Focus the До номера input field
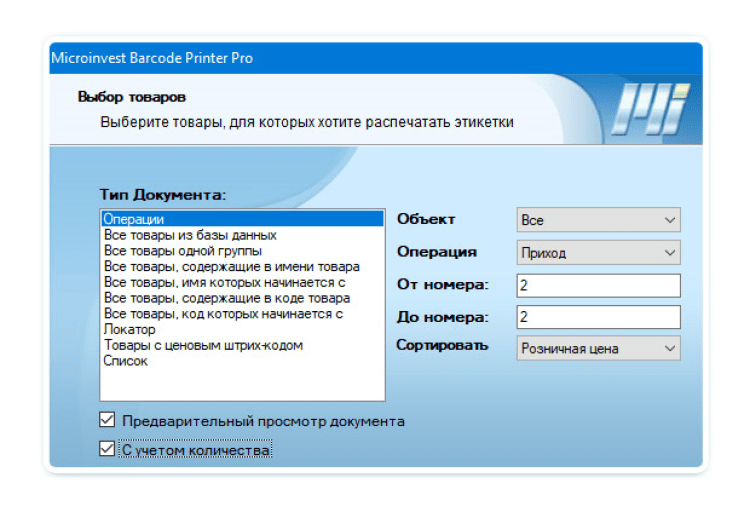 point(598,317)
